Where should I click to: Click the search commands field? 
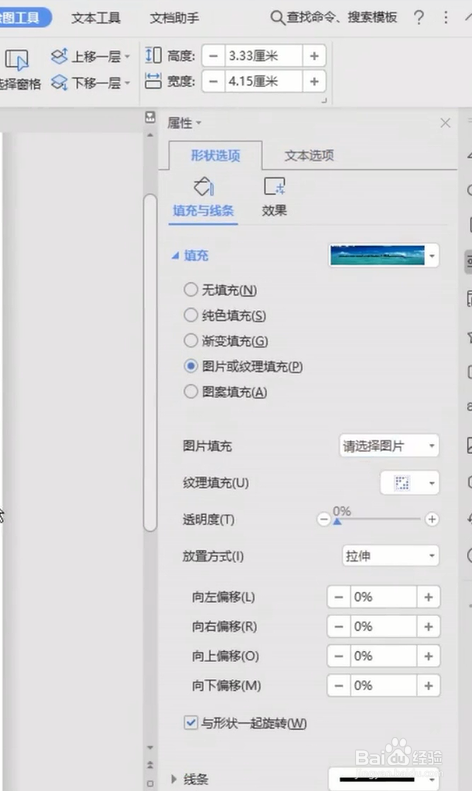(x=342, y=18)
